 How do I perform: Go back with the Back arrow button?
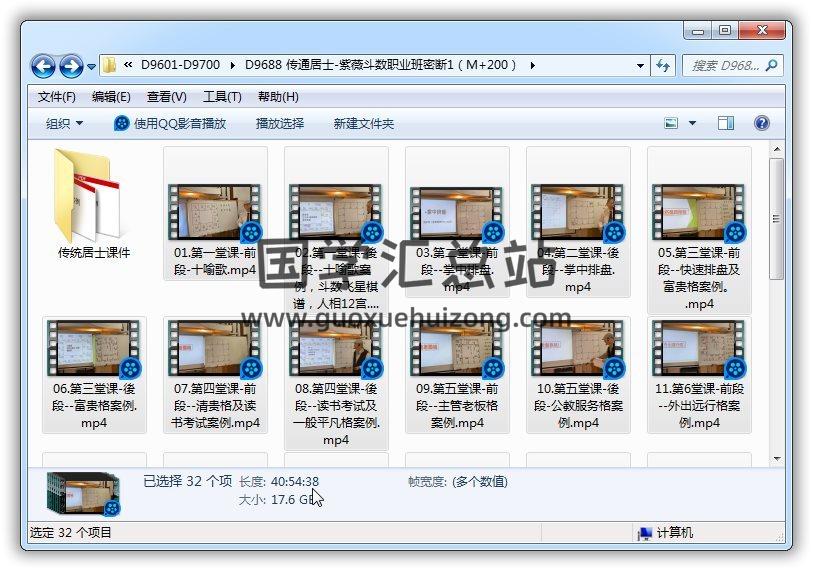click(x=43, y=66)
